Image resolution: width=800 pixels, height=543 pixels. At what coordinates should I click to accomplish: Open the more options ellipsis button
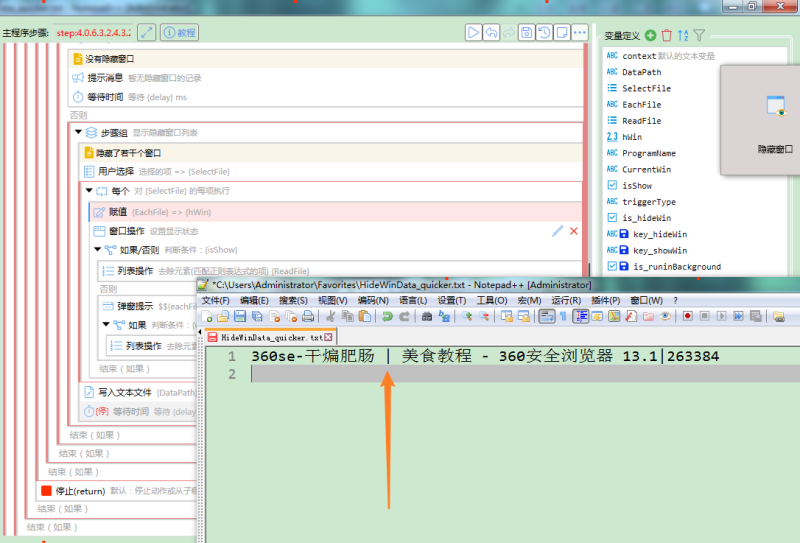[580, 33]
